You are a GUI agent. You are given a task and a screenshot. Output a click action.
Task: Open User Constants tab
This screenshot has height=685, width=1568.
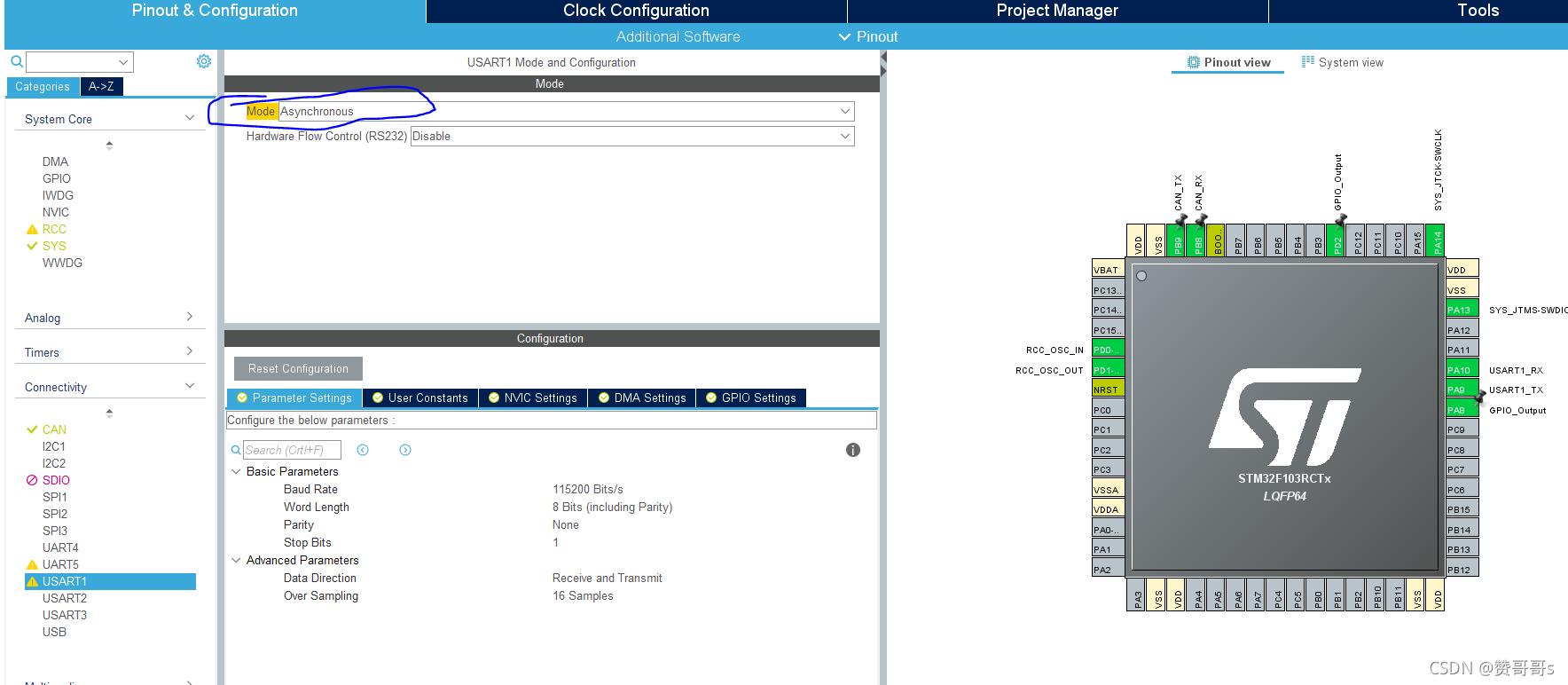[x=420, y=398]
